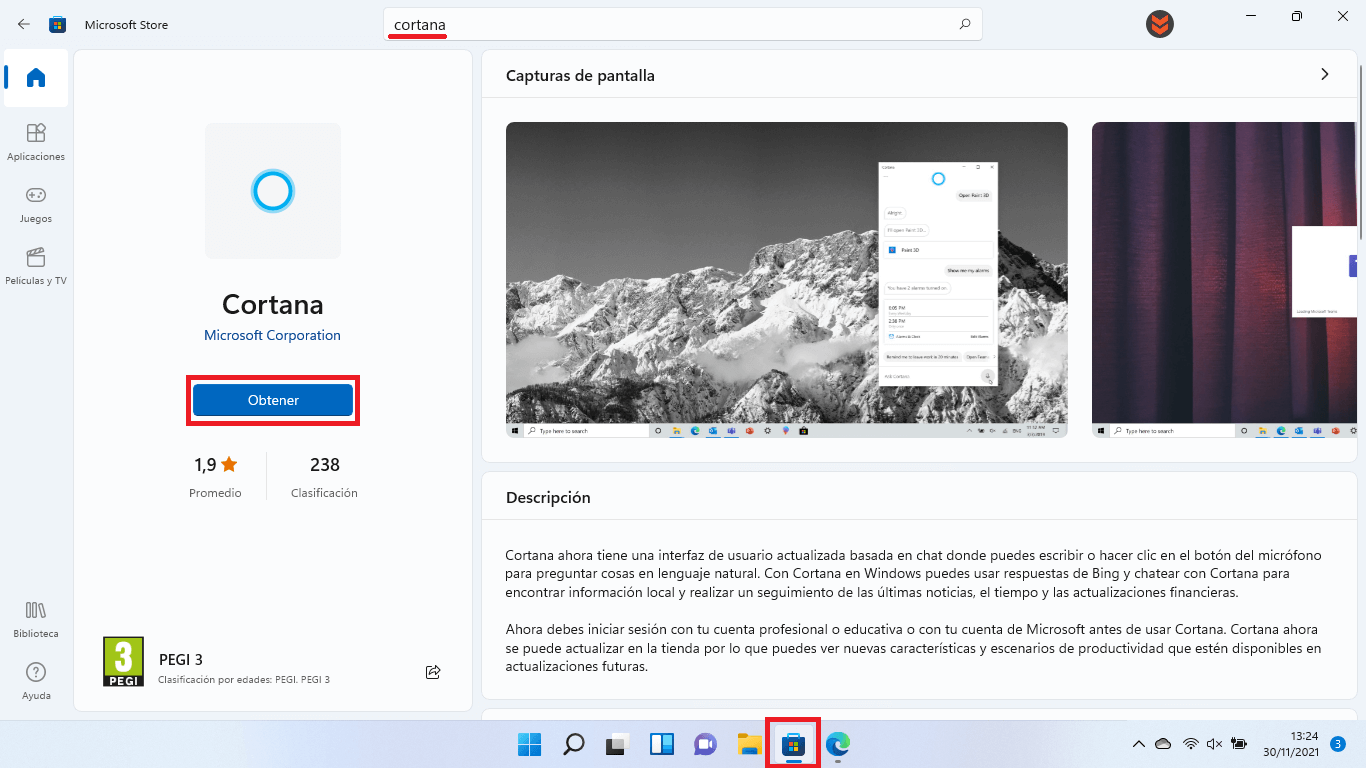This screenshot has width=1366, height=768.
Task: Click Microsoft Store taskbar icon
Action: click(x=794, y=744)
